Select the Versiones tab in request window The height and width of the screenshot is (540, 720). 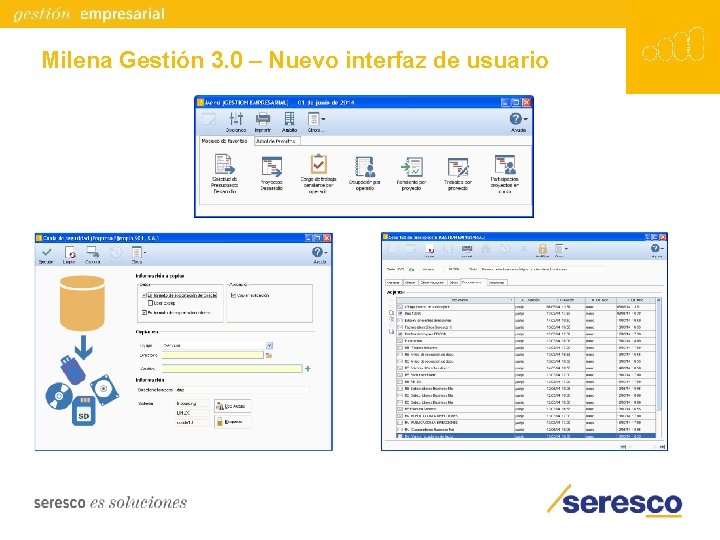pos(496,282)
